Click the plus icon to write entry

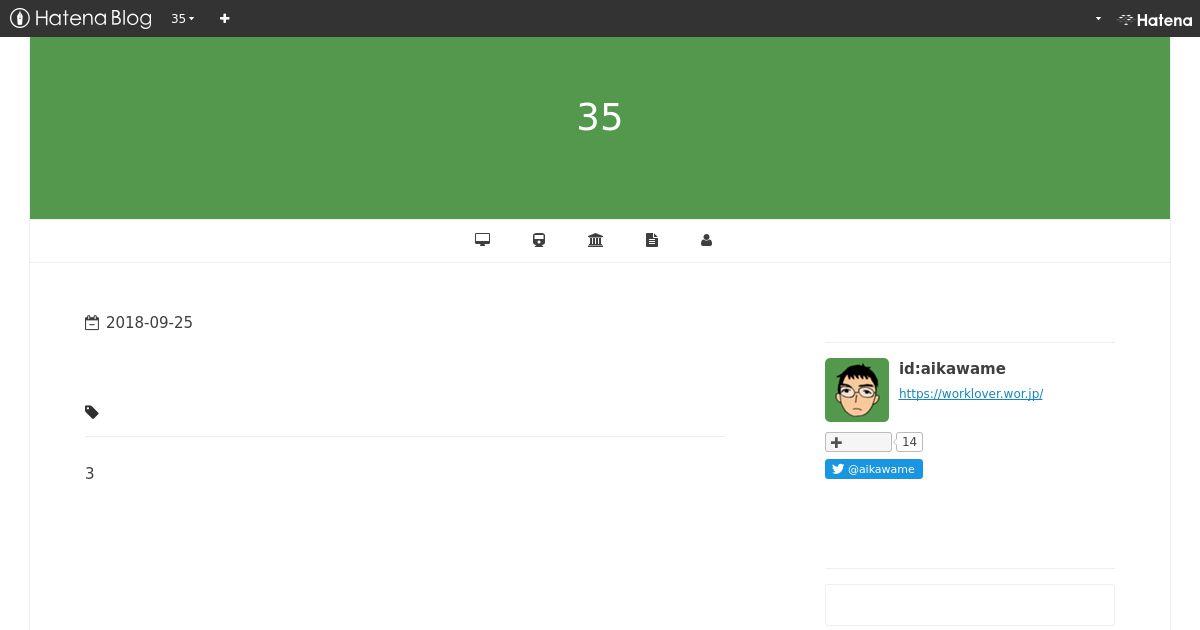224,18
